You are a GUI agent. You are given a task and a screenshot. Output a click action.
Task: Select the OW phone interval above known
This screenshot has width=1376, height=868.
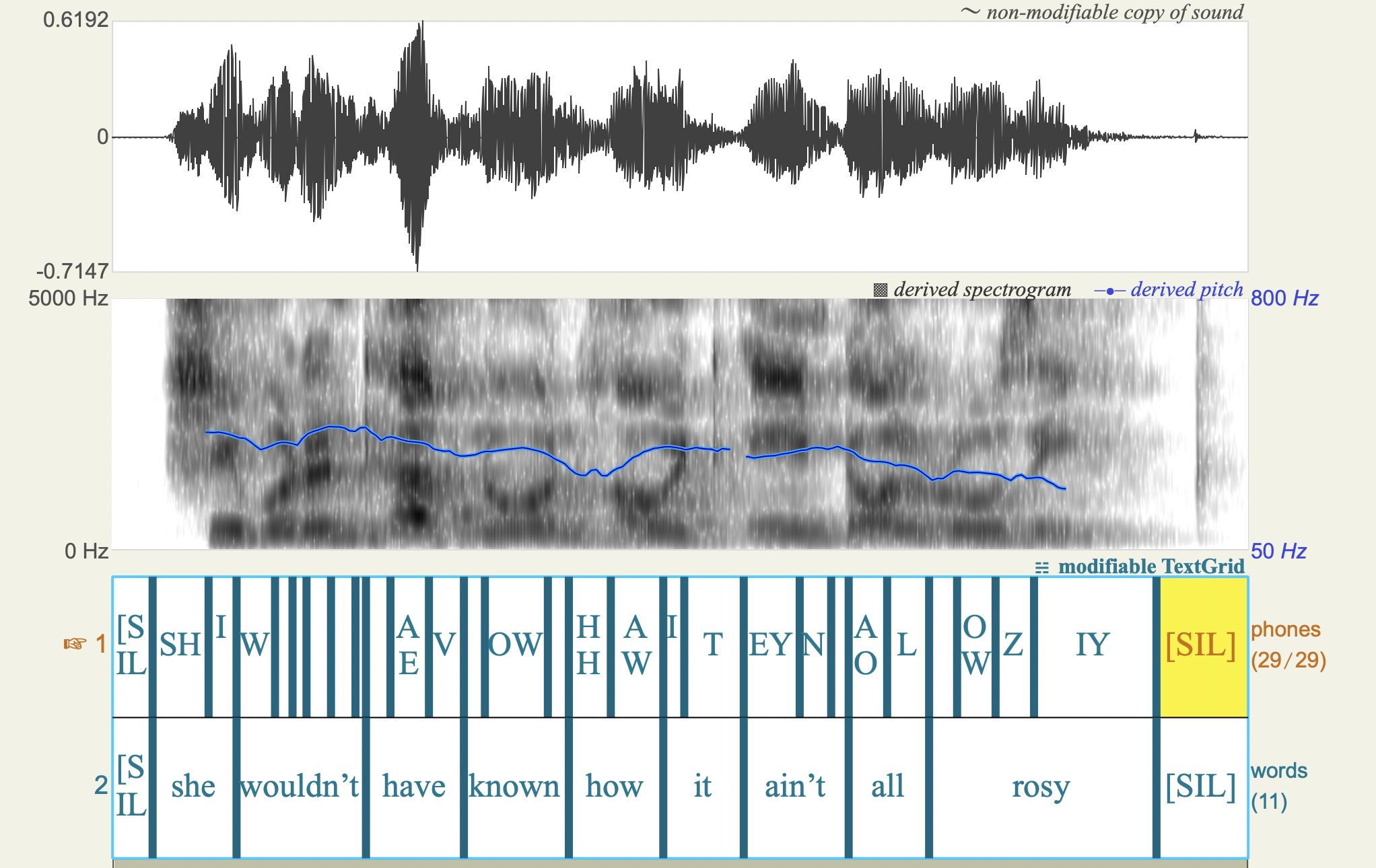[516, 647]
